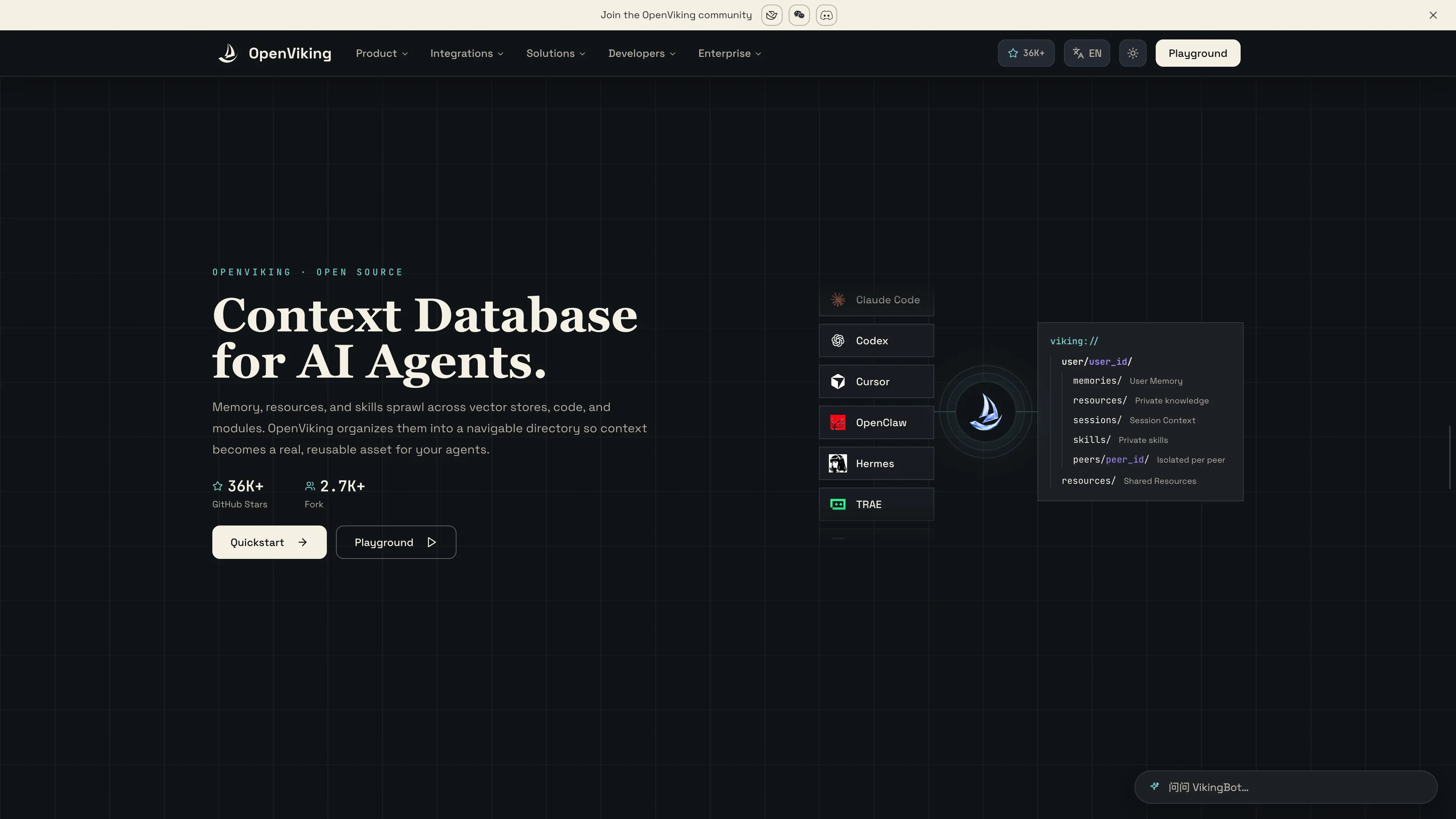Select the Codex integration card
This screenshot has height=819, width=1456.
[x=876, y=340]
